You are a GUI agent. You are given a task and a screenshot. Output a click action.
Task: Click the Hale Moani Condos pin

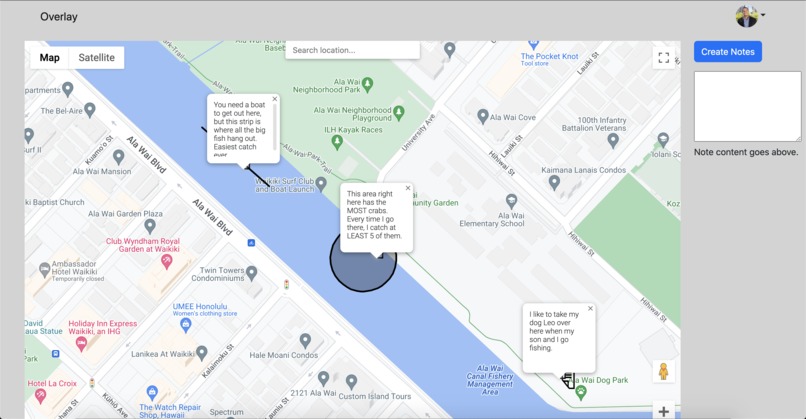click(x=305, y=340)
